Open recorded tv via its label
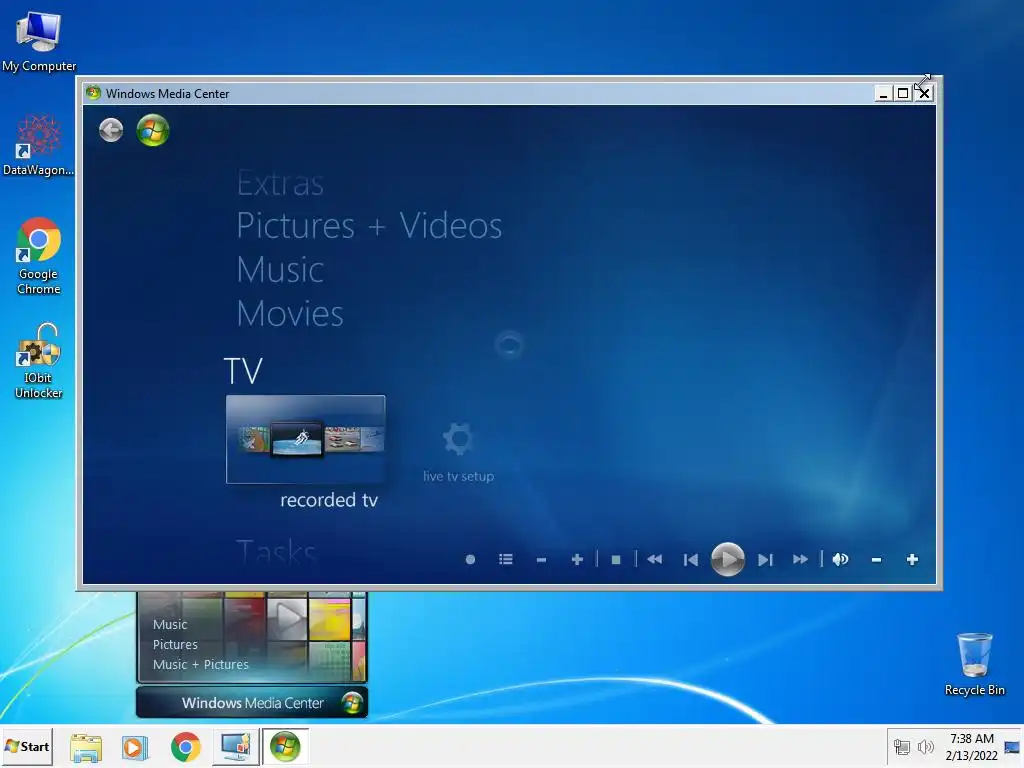The height and width of the screenshot is (768, 1024). coord(329,500)
